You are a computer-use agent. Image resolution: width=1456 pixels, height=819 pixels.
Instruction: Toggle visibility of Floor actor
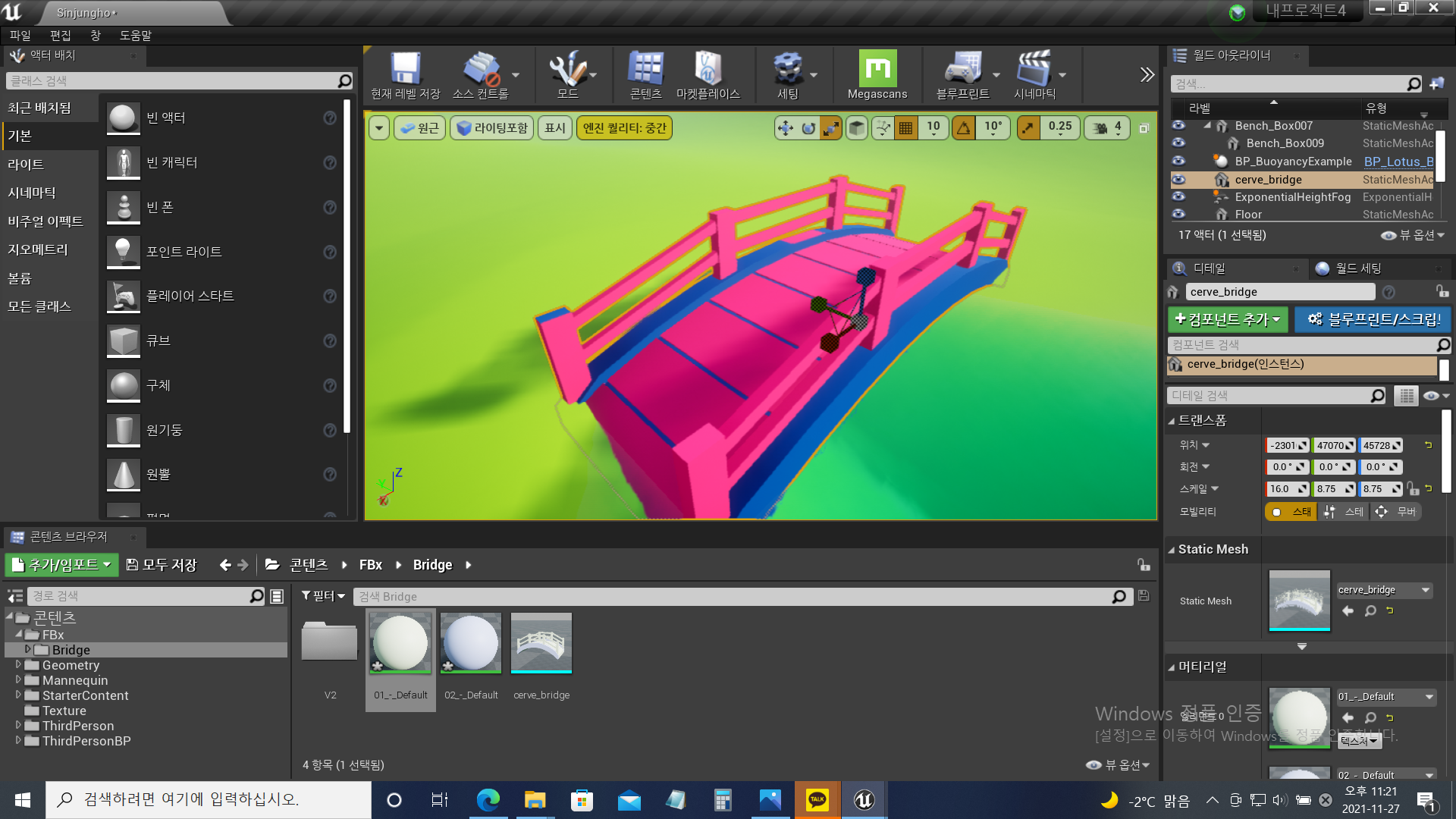(1178, 215)
